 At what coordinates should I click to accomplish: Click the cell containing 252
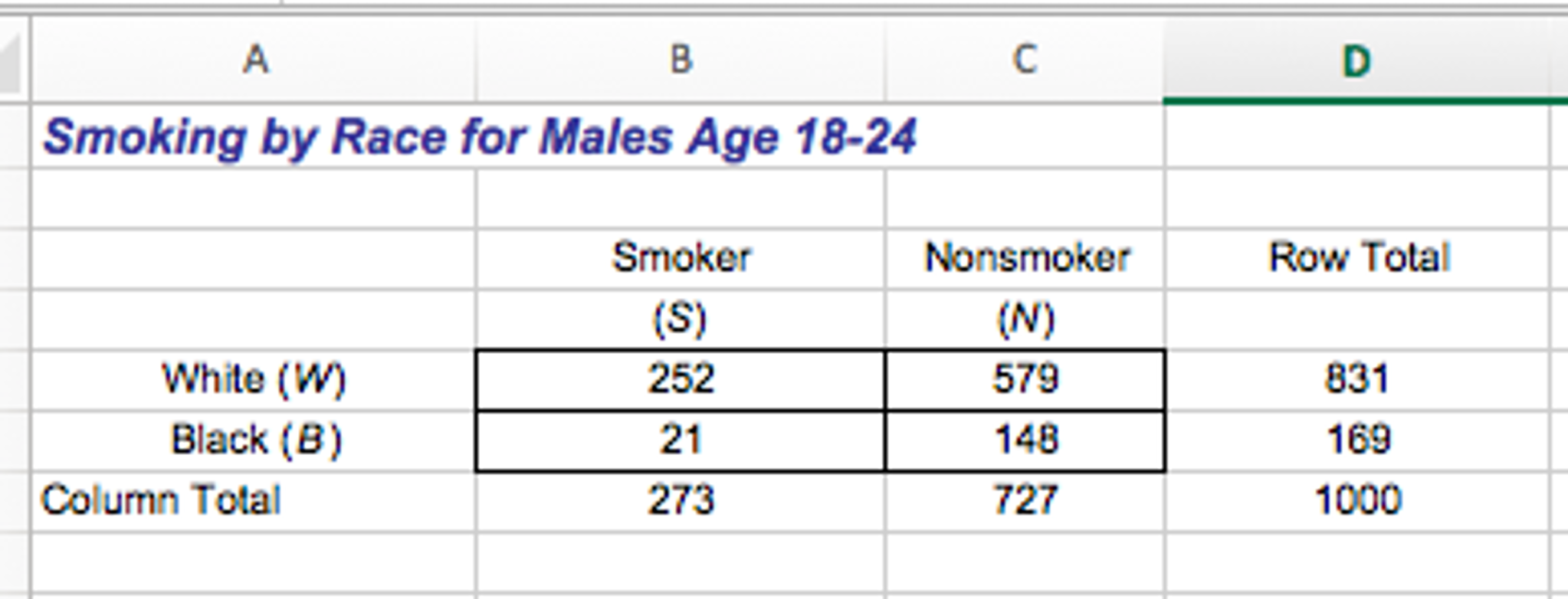coord(681,379)
